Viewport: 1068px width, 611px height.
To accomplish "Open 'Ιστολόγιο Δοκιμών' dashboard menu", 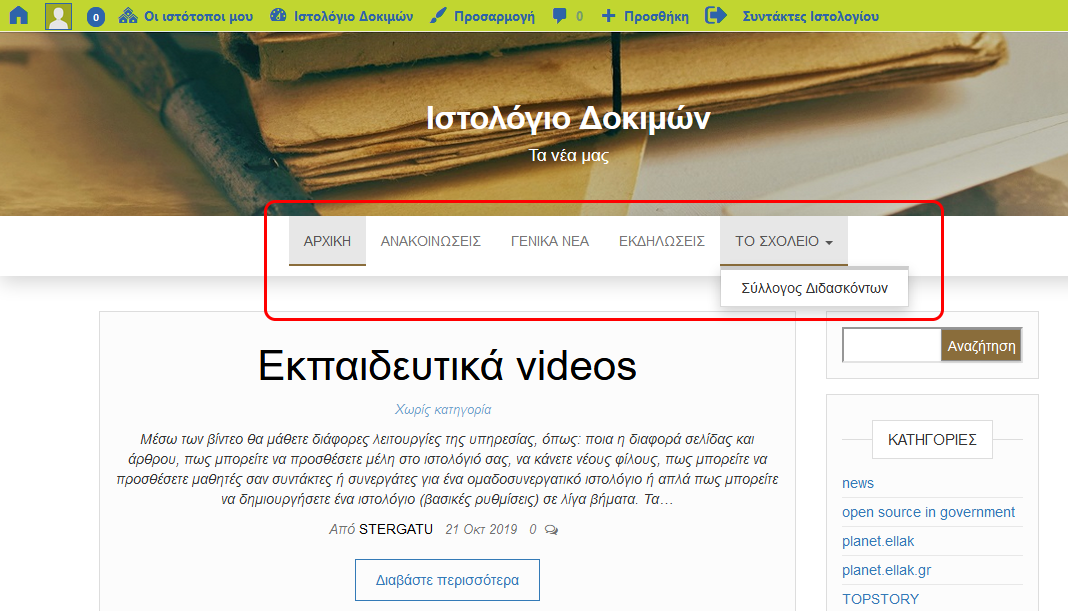I will 341,16.
